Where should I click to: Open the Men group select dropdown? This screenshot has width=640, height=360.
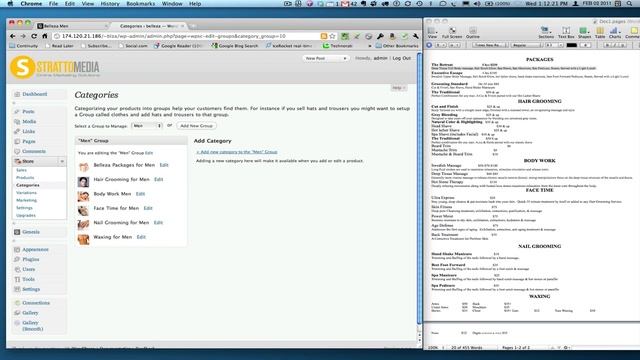[147, 126]
